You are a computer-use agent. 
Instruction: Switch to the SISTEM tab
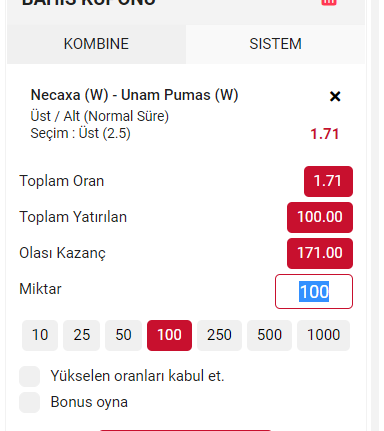275,44
